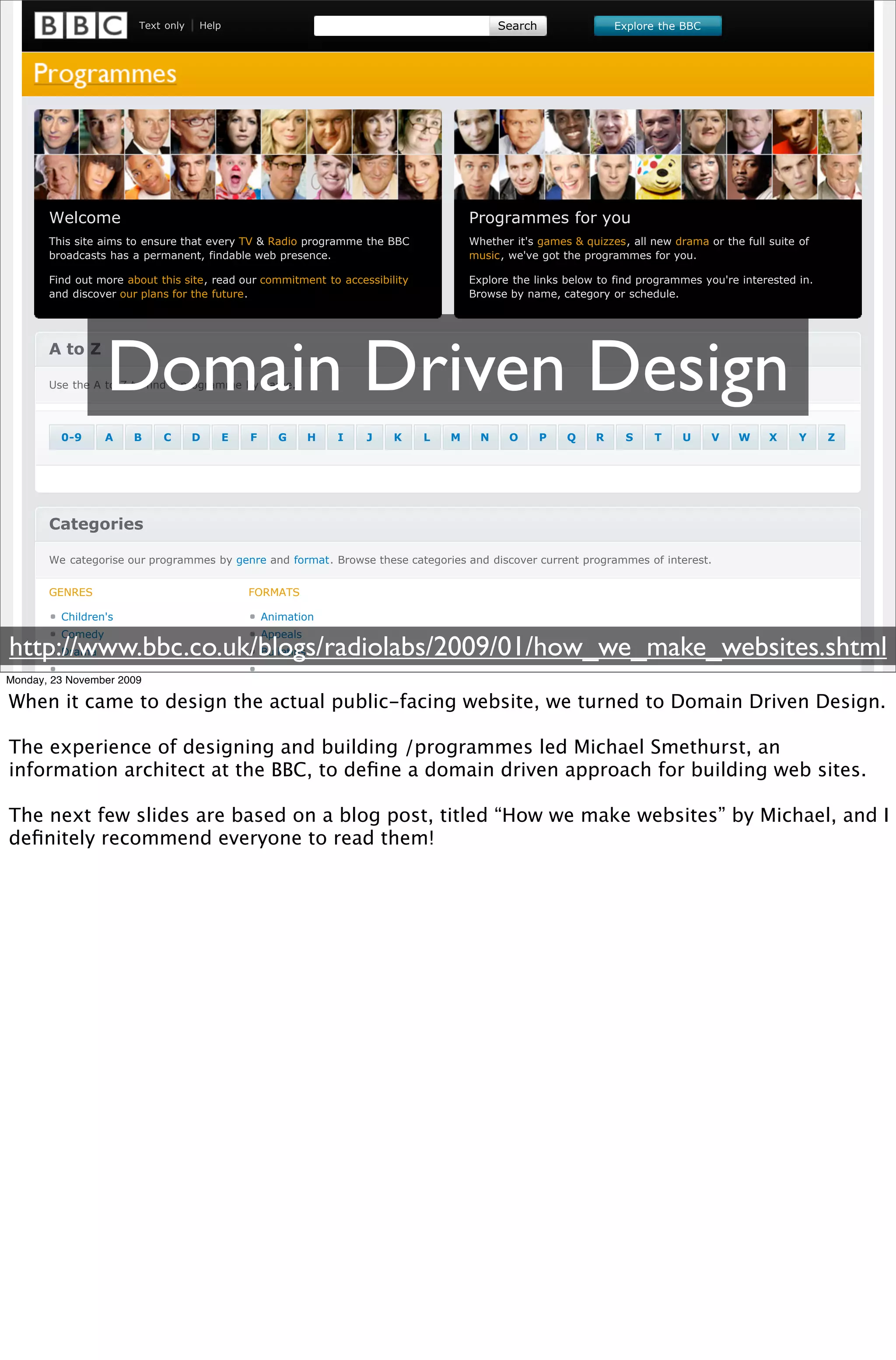Viewport: 896px width, 1360px height.
Task: Click the Programmes heading link
Action: pyautogui.click(x=105, y=74)
